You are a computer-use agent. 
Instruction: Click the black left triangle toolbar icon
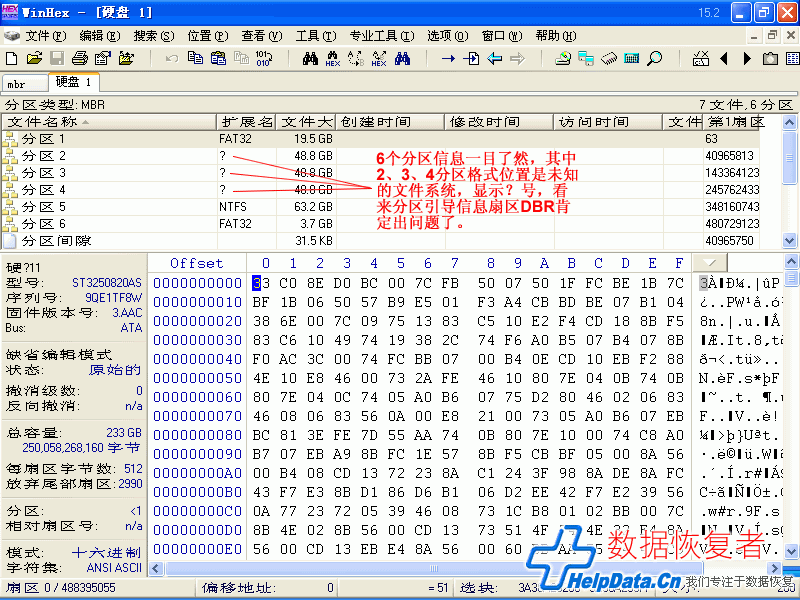723,59
